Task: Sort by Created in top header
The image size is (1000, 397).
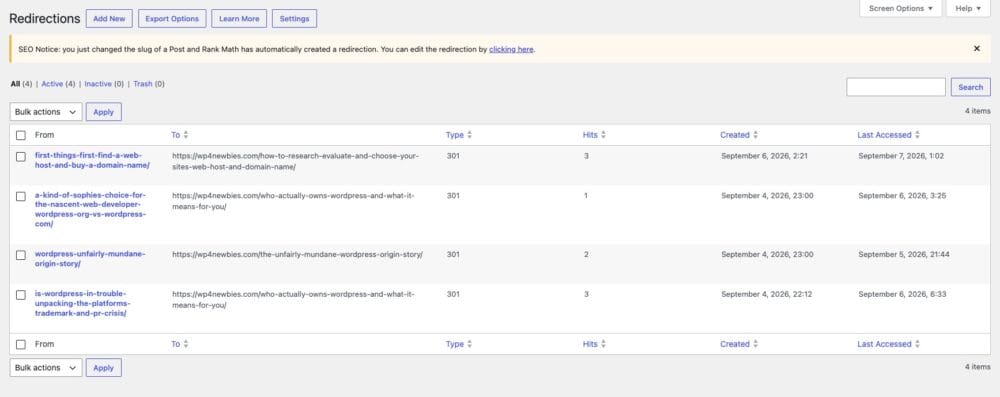Action: pyautogui.click(x=739, y=135)
